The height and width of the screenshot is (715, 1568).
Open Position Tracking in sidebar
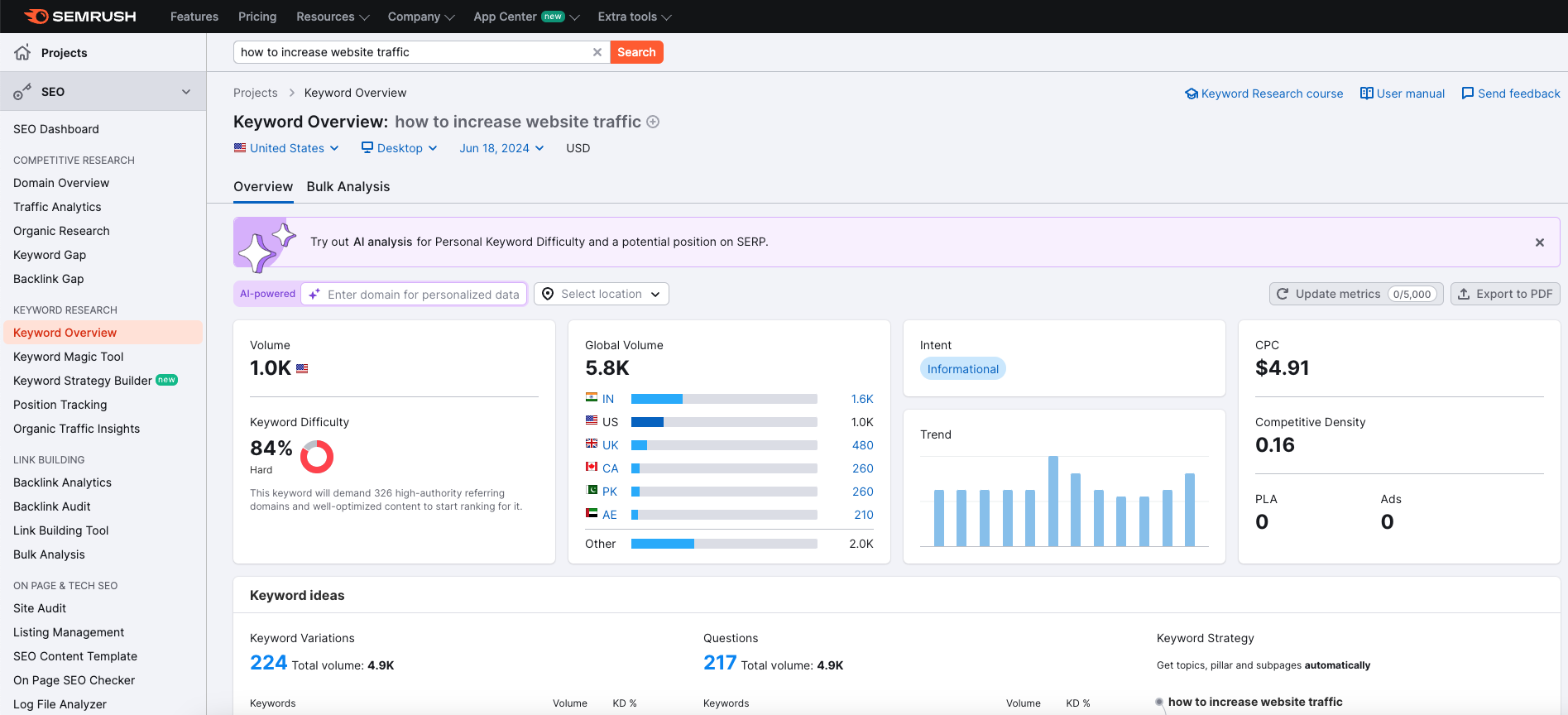(x=60, y=405)
